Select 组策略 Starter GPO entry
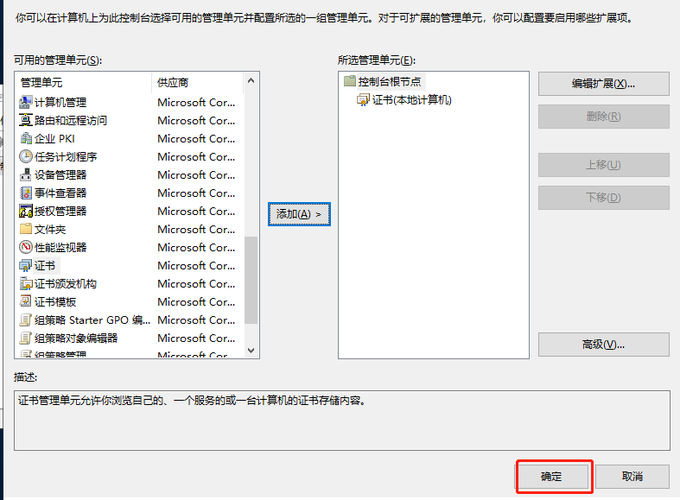The image size is (680, 500). [x=92, y=320]
